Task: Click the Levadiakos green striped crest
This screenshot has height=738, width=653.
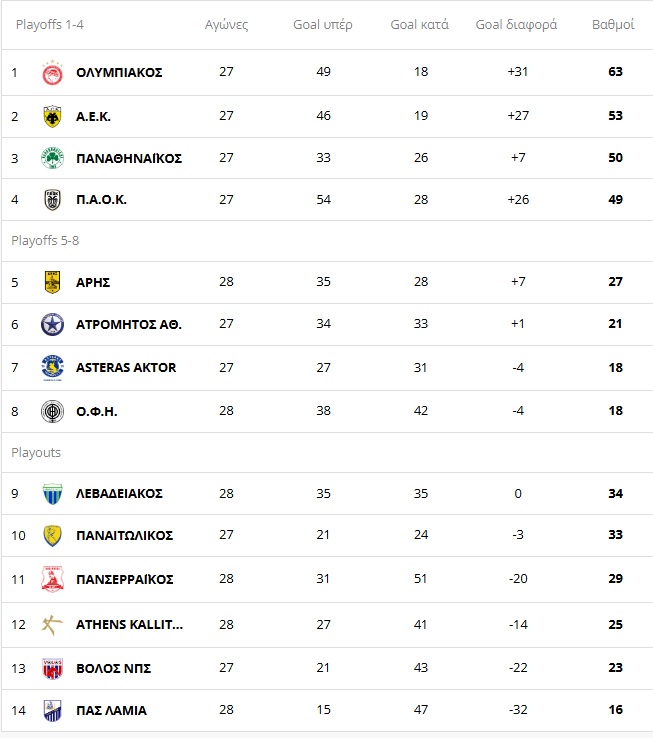Action: [x=52, y=494]
